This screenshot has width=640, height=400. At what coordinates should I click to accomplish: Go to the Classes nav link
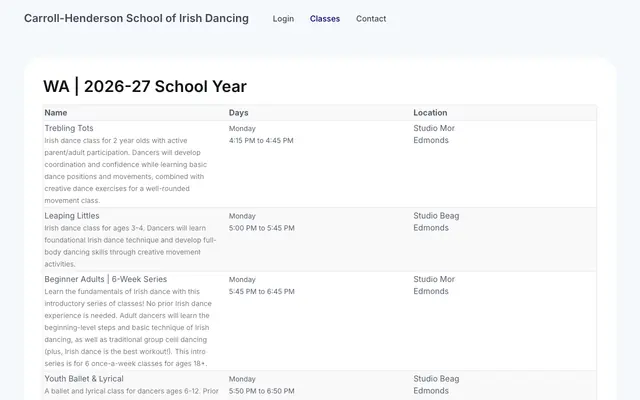pos(324,19)
